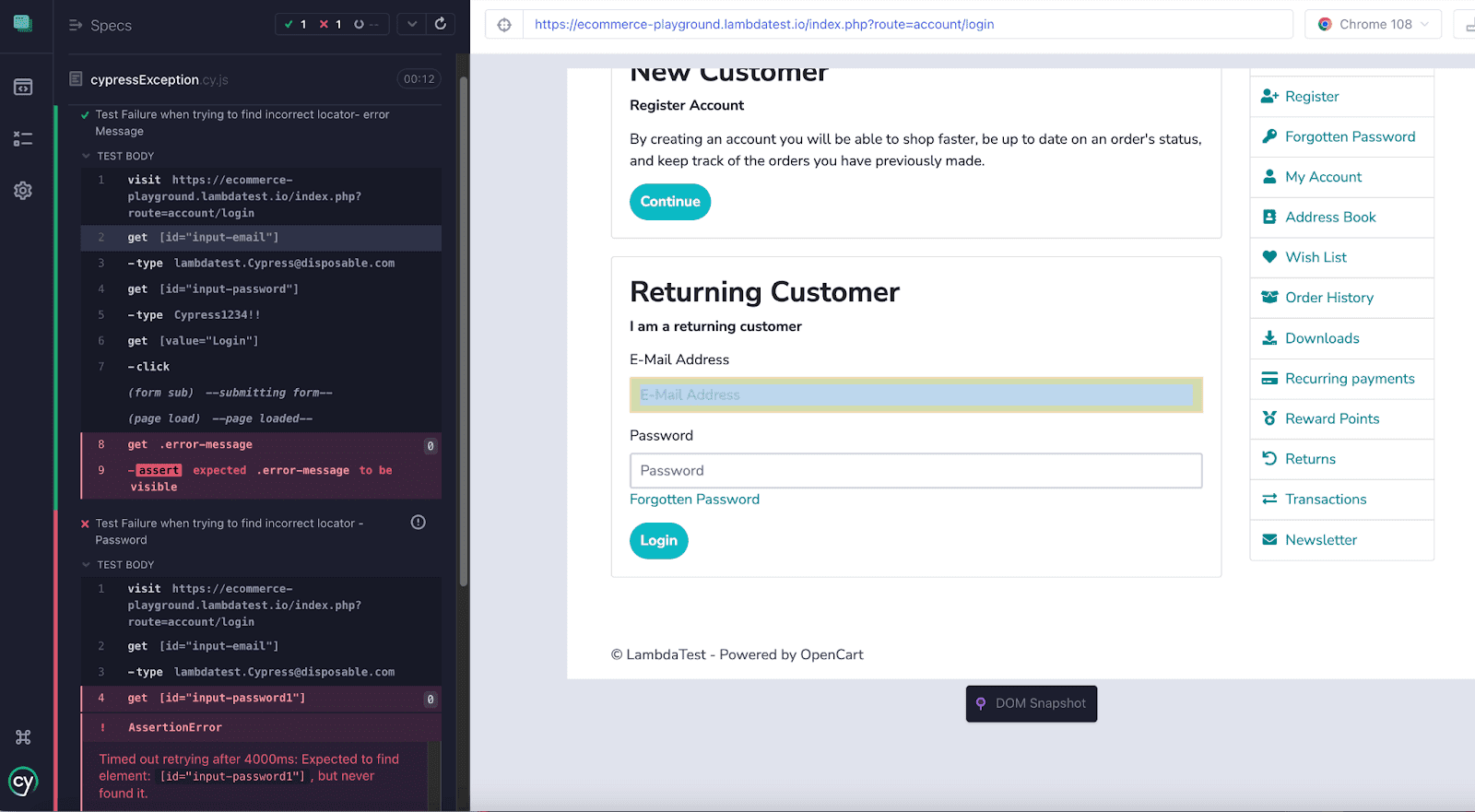
Task: Follow the Forgotten Password link under password field
Action: 694,500
